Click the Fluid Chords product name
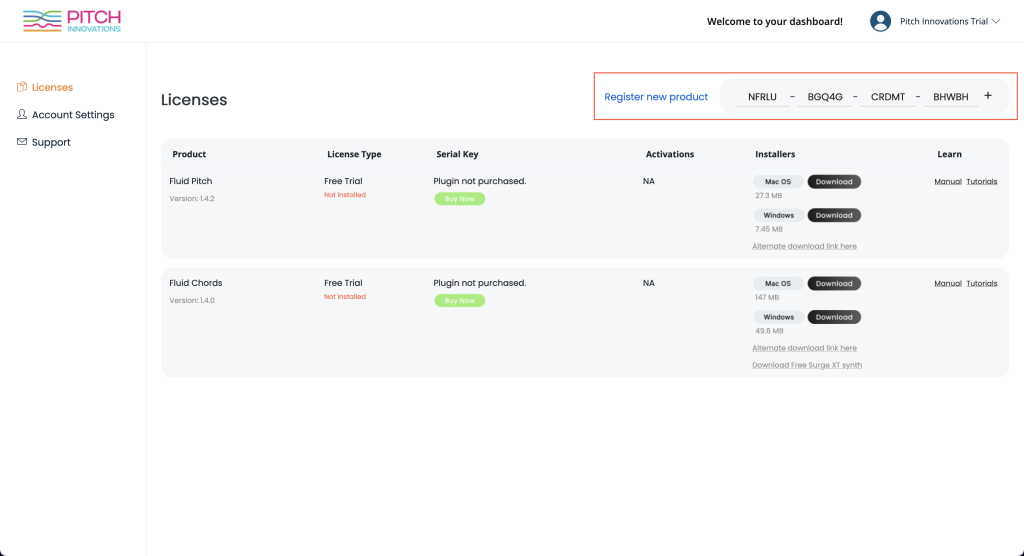Image resolution: width=1024 pixels, height=556 pixels. [x=196, y=283]
